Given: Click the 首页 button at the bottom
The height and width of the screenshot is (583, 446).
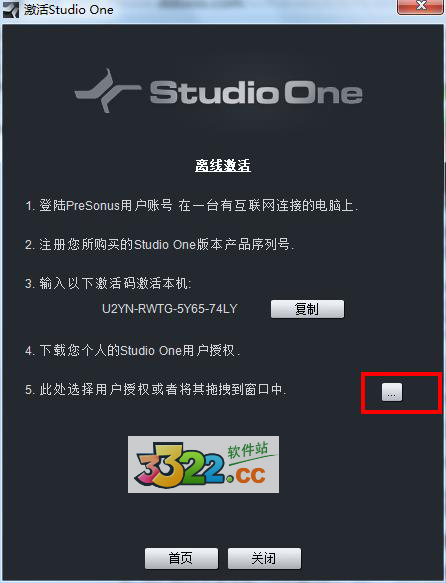Looking at the screenshot, I should [181, 558].
